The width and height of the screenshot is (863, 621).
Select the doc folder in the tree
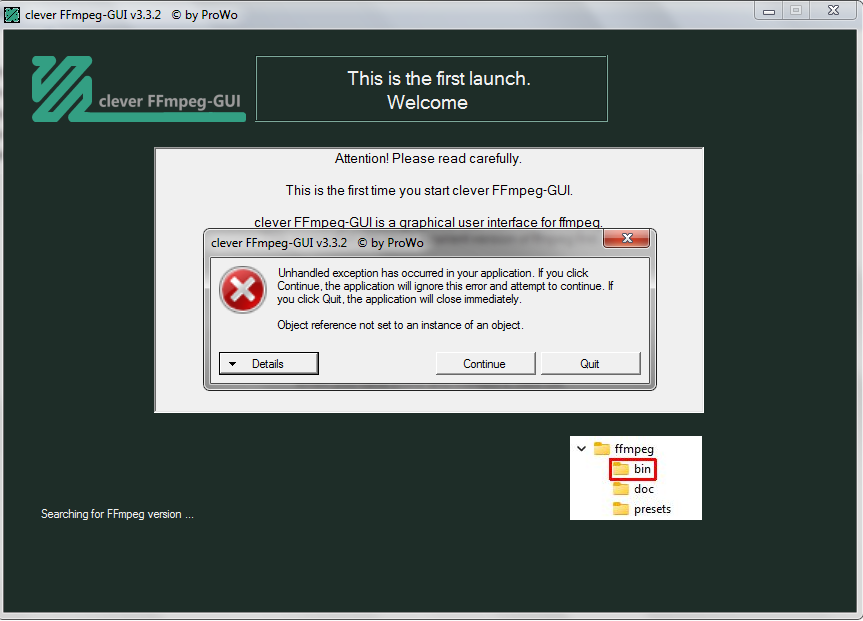click(x=633, y=489)
